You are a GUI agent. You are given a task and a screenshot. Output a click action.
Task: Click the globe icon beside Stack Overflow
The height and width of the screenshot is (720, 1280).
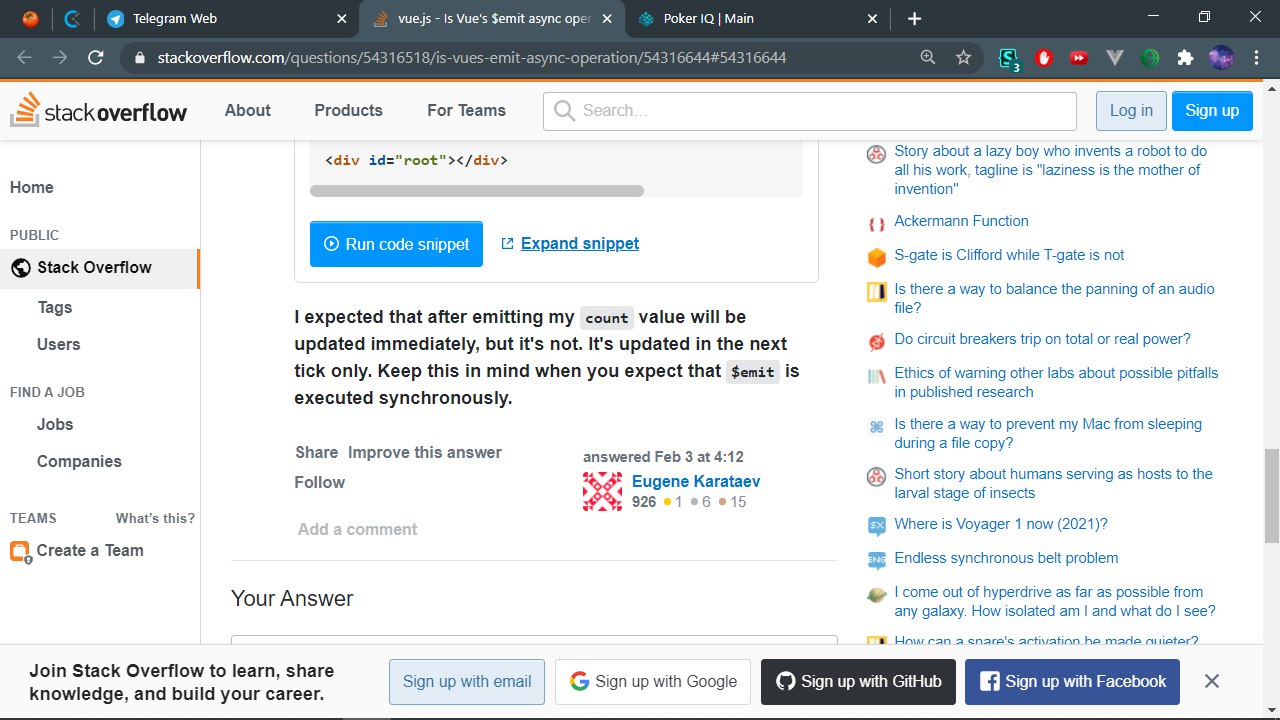click(20, 268)
